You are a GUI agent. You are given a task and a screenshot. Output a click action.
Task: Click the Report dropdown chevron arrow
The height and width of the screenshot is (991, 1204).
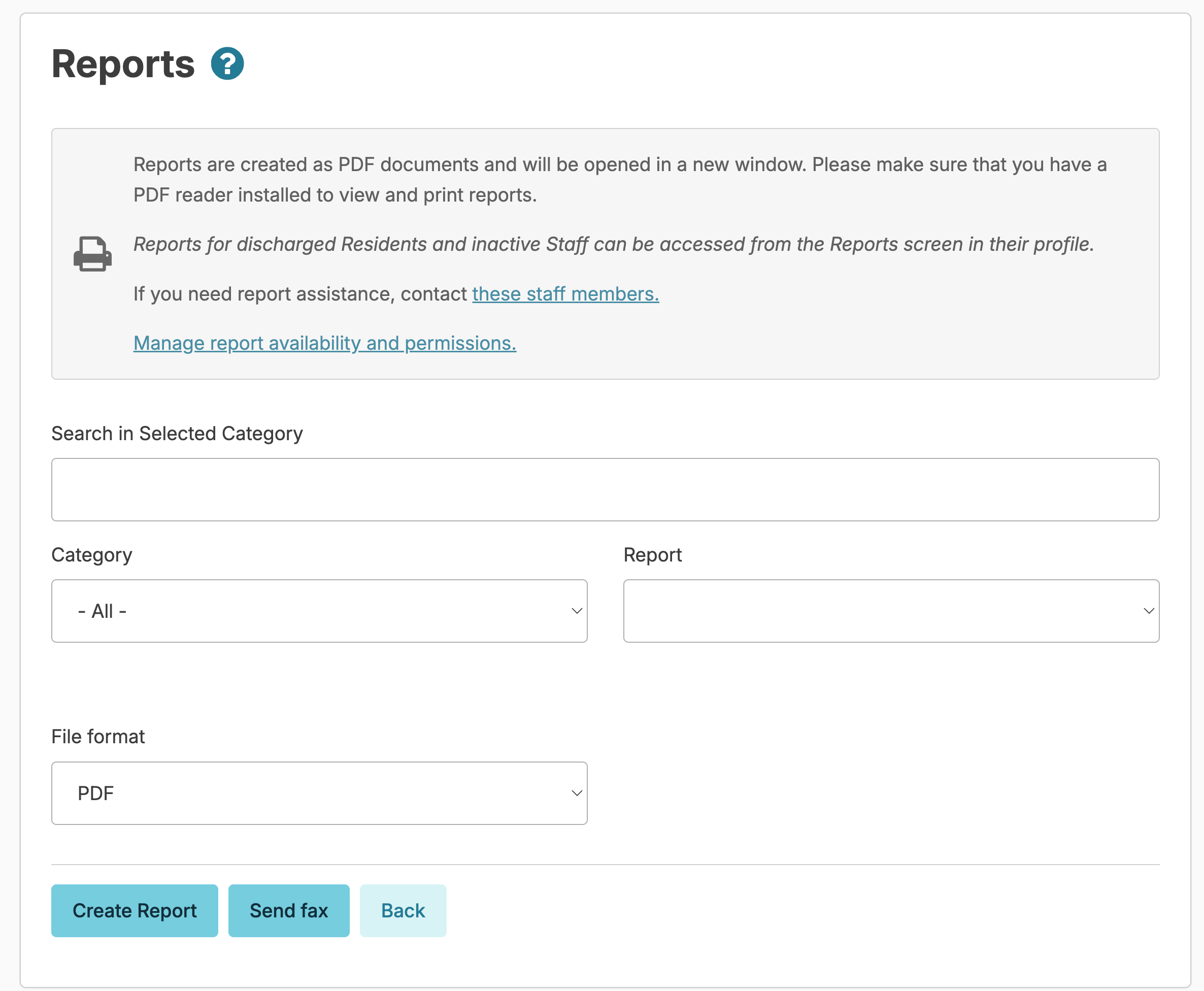point(1149,611)
